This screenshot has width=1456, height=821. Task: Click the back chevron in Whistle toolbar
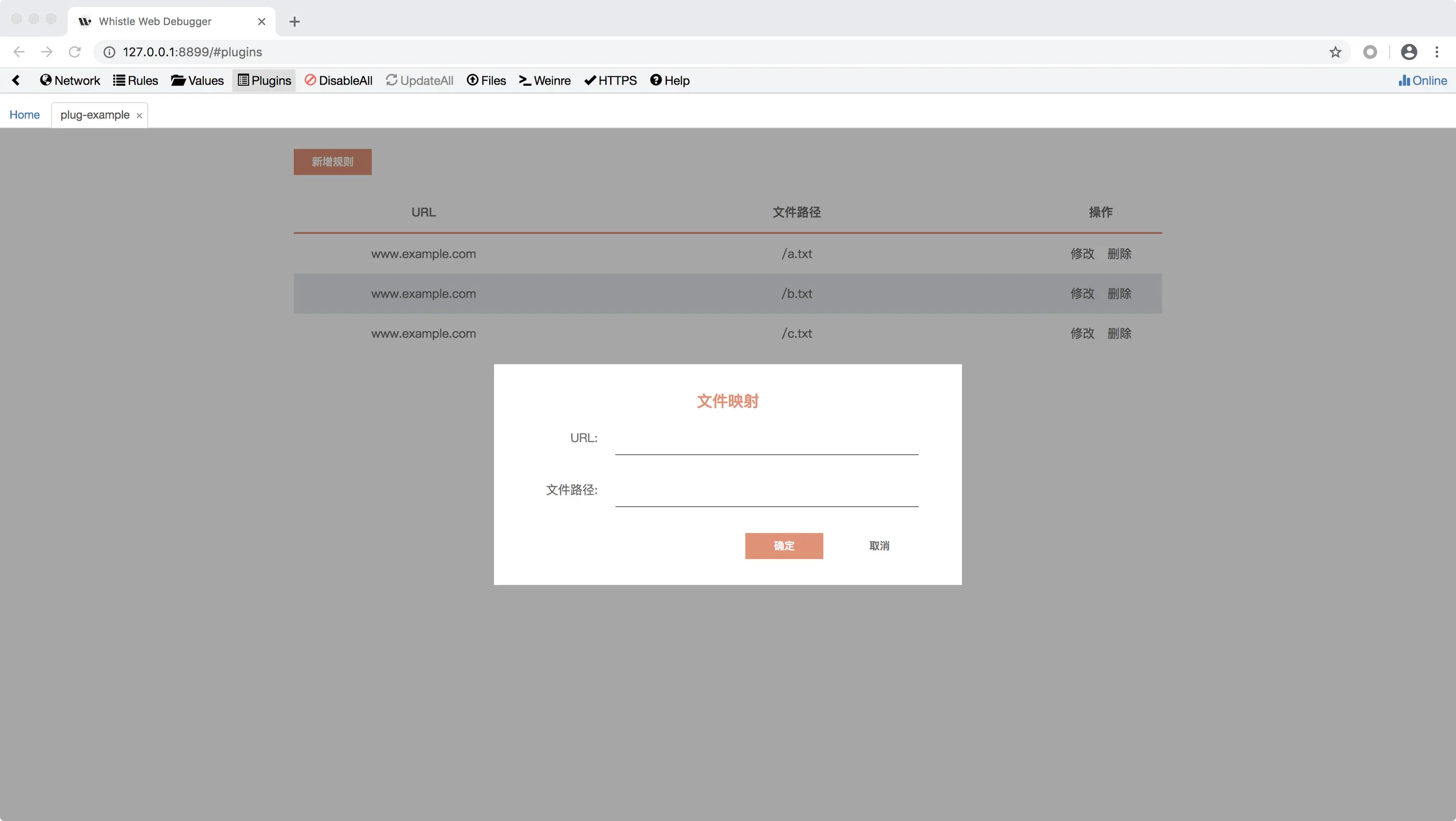(16, 80)
